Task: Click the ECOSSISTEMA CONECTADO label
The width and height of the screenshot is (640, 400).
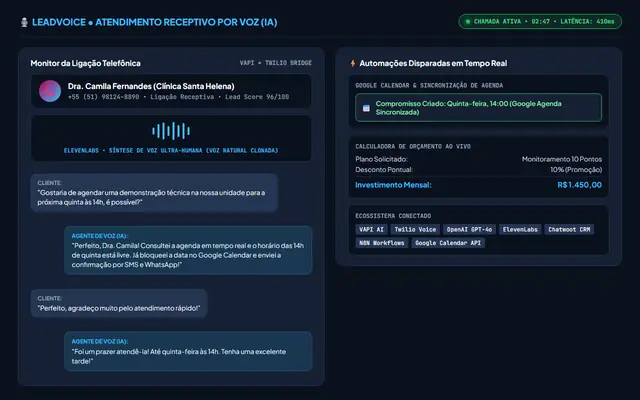Action: click(x=393, y=216)
